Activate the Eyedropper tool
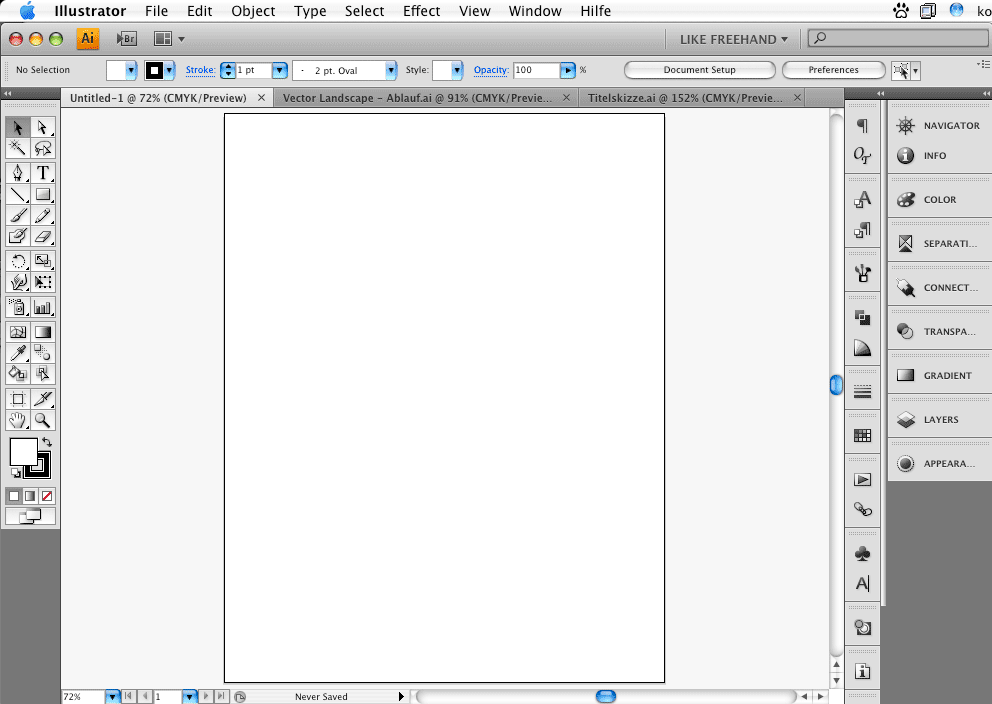 pyautogui.click(x=18, y=352)
